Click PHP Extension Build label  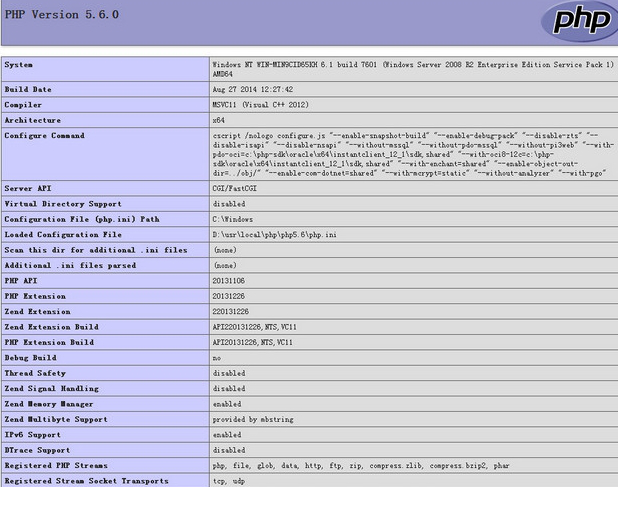click(49, 342)
